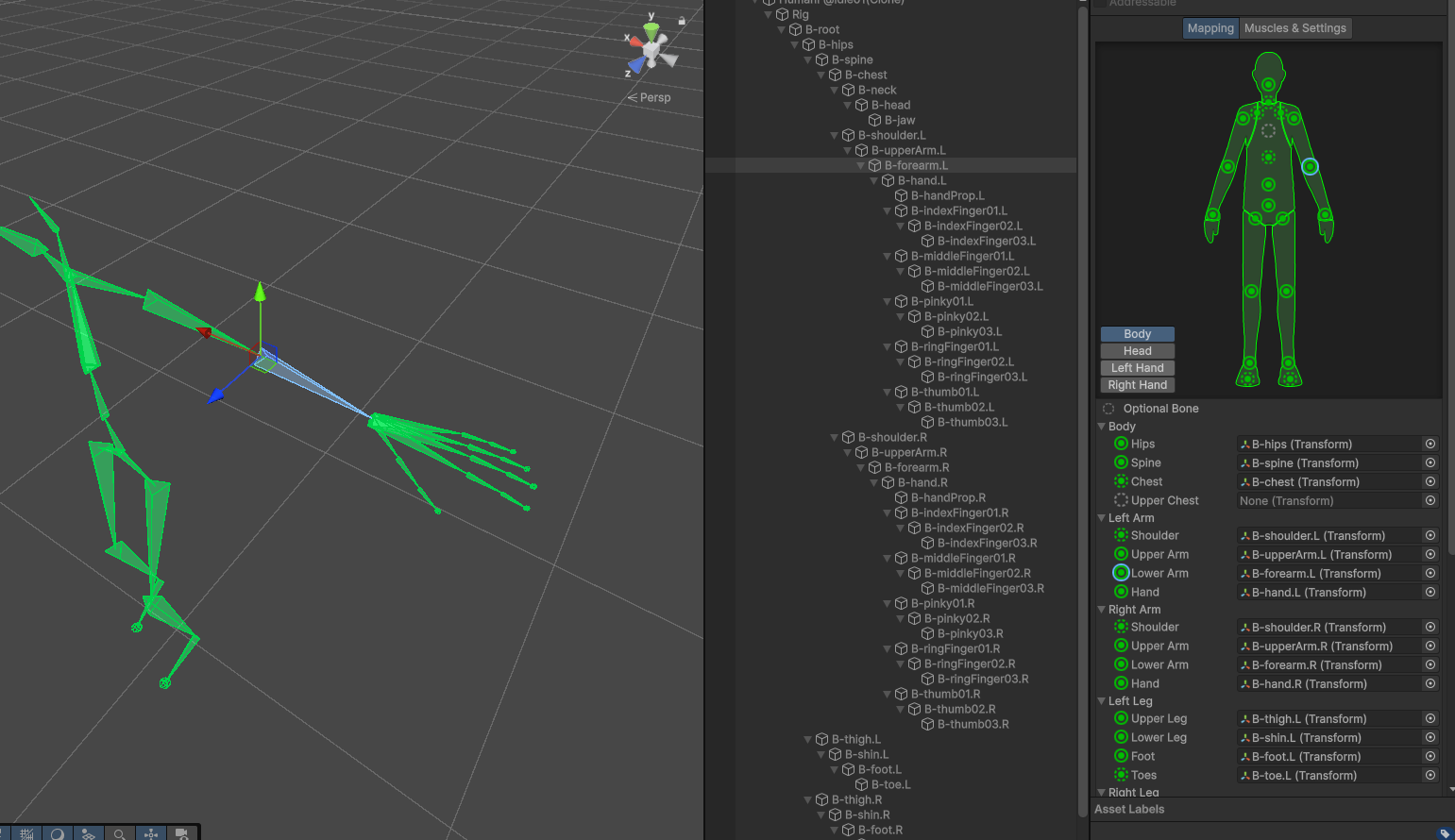Click the green Y-axis cone on scene gizmo
This screenshot has width=1455, height=840.
point(651,30)
